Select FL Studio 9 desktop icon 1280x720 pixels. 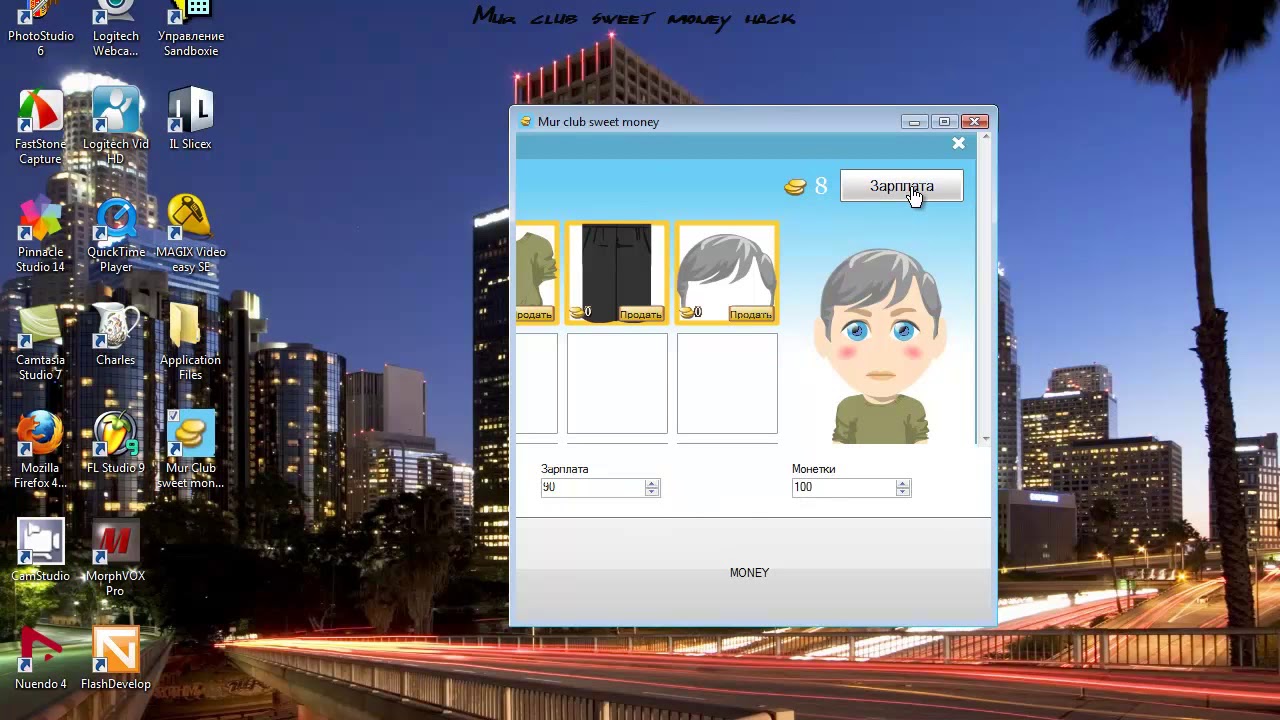[x=116, y=443]
